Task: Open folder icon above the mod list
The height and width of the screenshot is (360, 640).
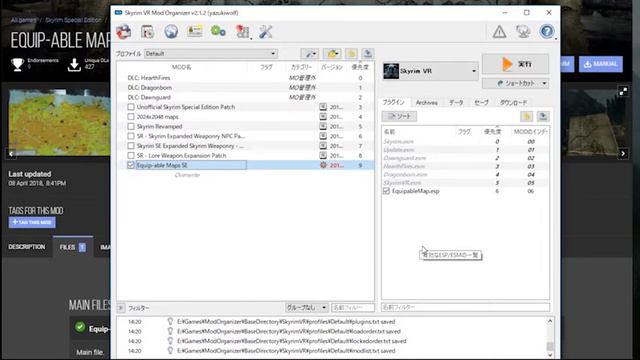Action: 332,54
